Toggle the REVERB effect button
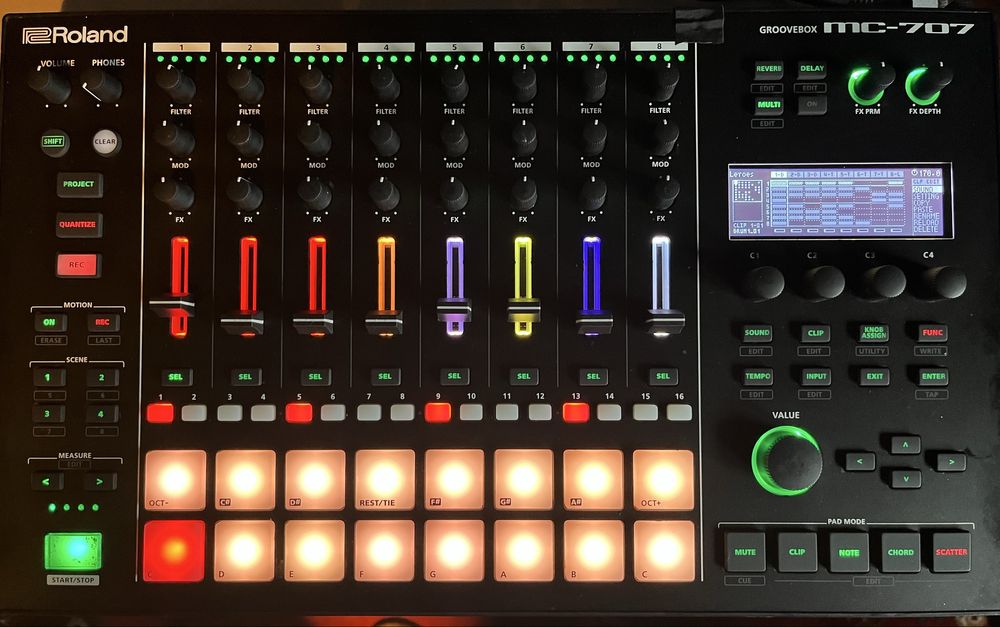Image resolution: width=1000 pixels, height=627 pixels. [768, 69]
